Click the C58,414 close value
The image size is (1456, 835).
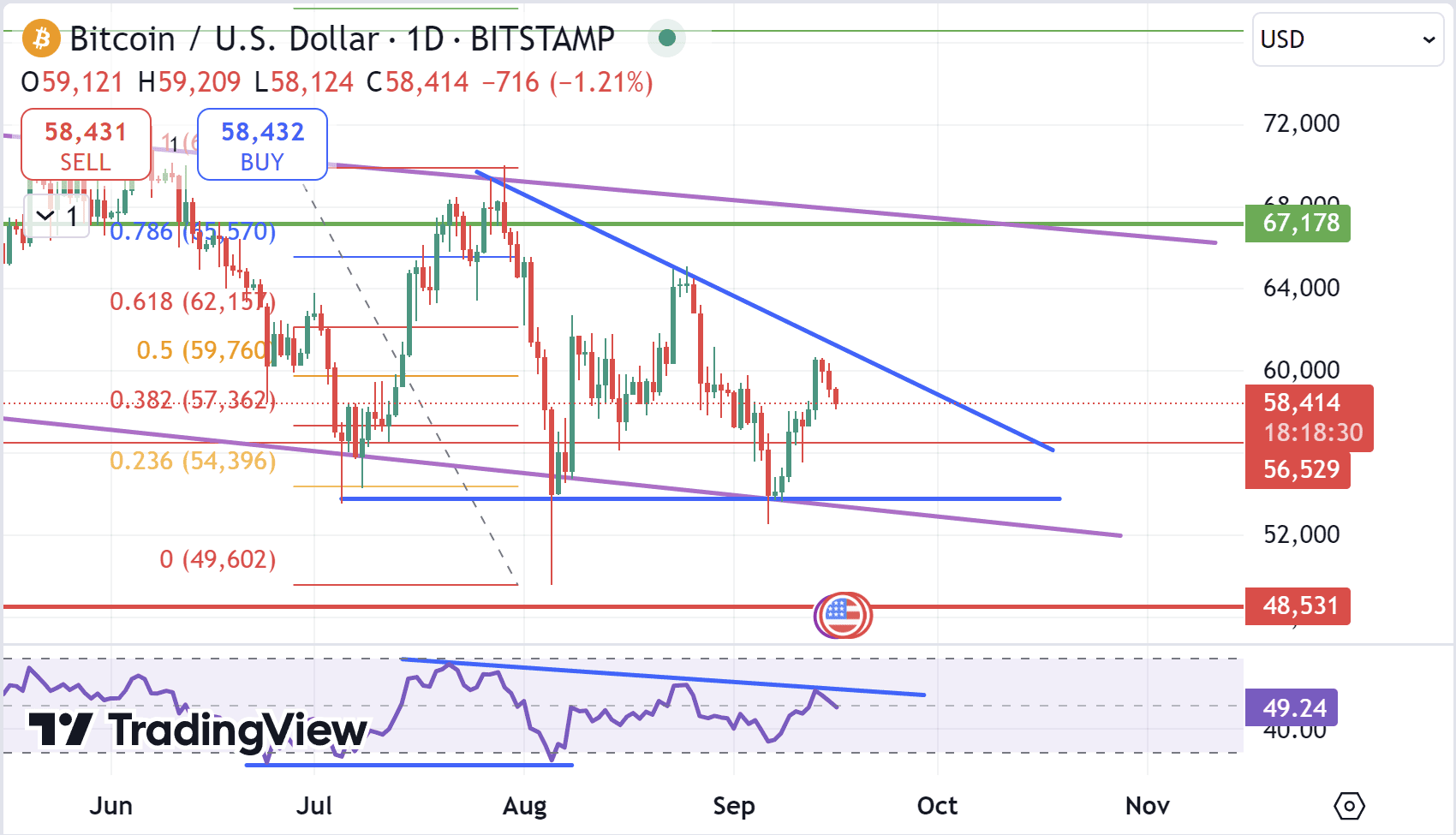point(418,83)
